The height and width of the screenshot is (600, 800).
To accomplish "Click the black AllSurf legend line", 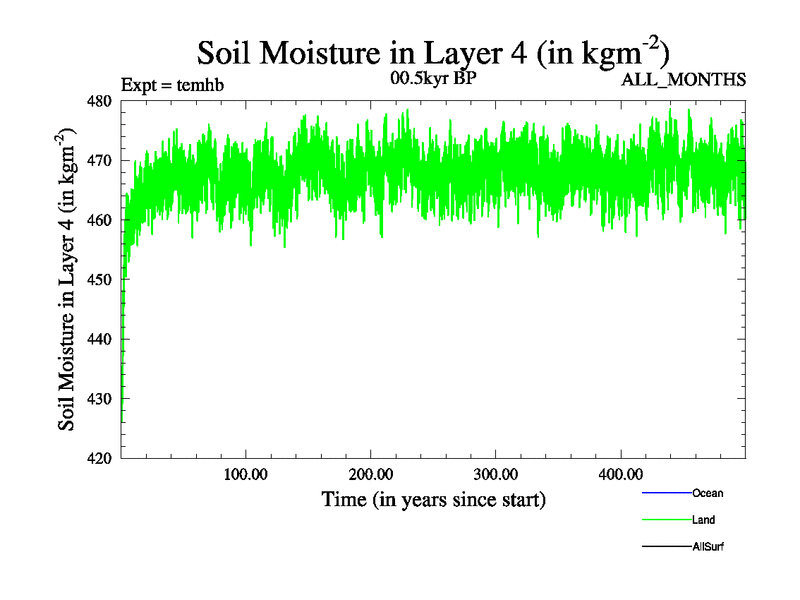I will [x=665, y=547].
